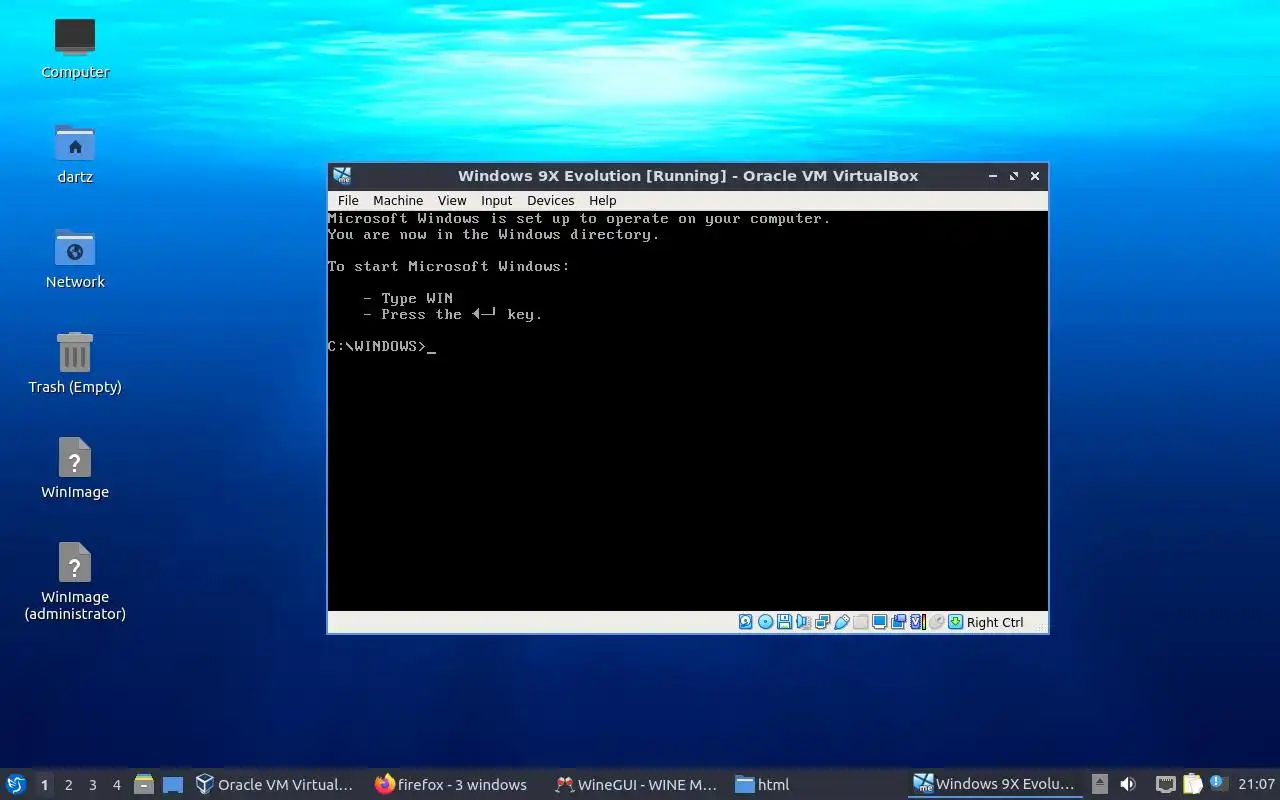The width and height of the screenshot is (1280, 800).
Task: Select the WinImage (administrator) desktop shortcut
Action: 75,581
